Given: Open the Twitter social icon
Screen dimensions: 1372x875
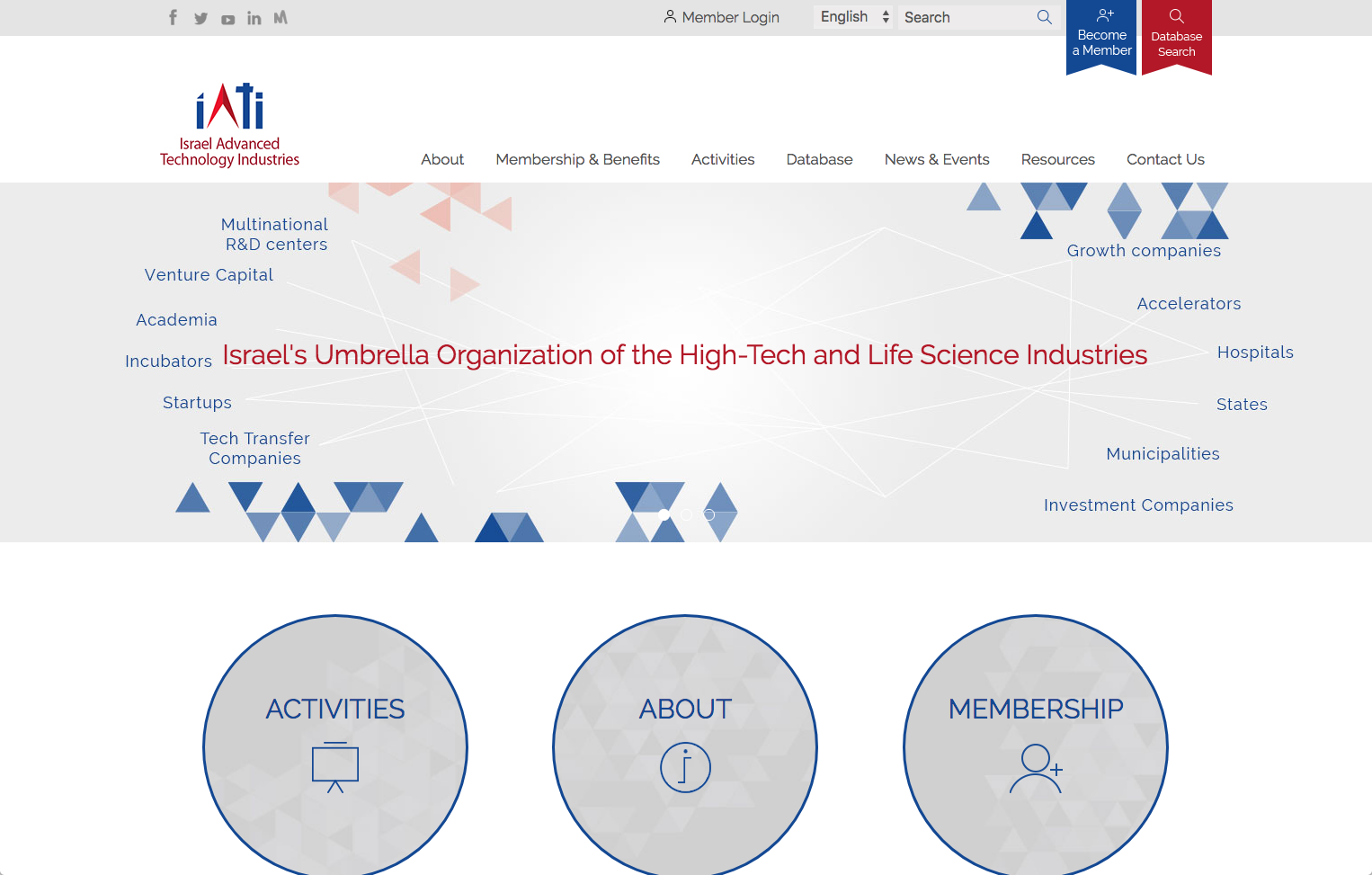Looking at the screenshot, I should point(200,18).
